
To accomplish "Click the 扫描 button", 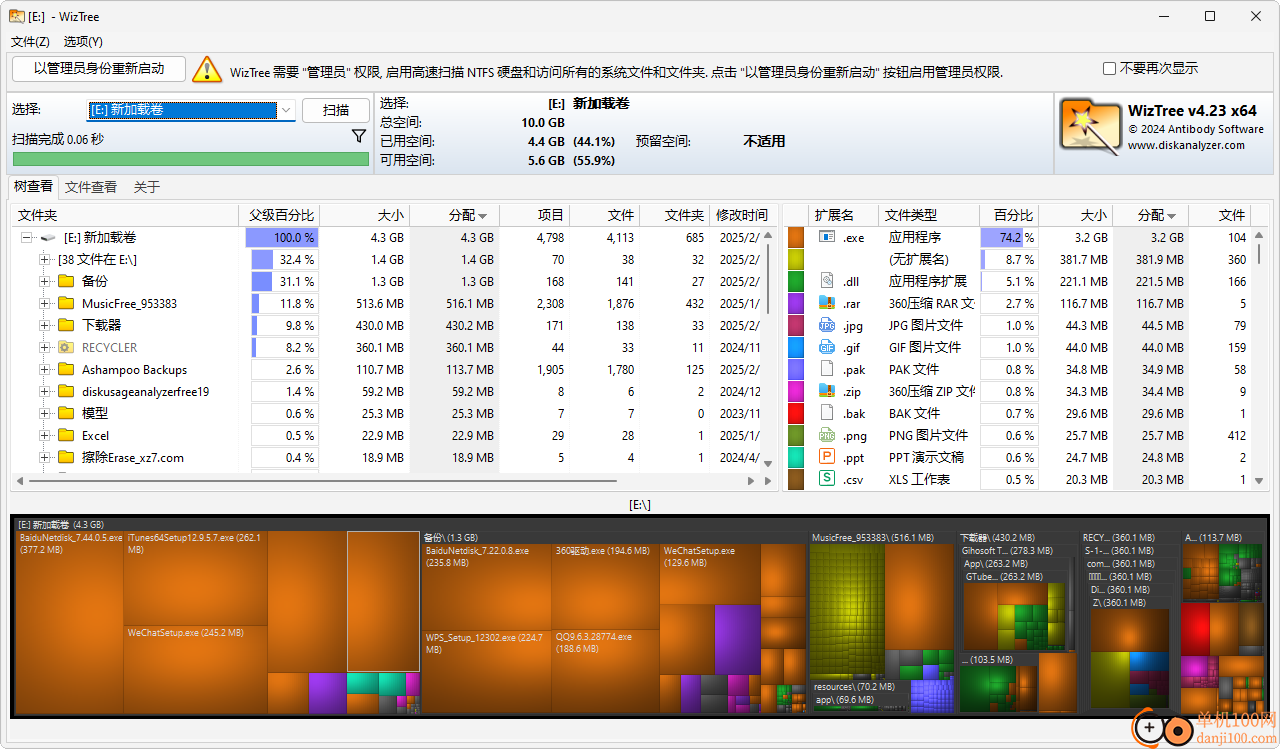I will click(336, 110).
